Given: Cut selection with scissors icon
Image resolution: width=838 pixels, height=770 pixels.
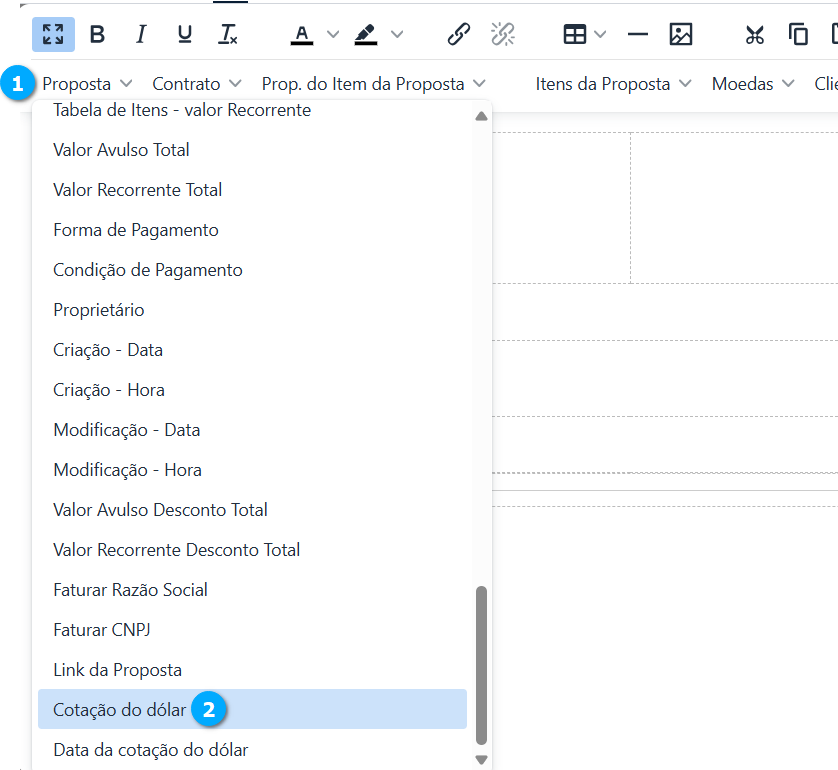Looking at the screenshot, I should (755, 34).
